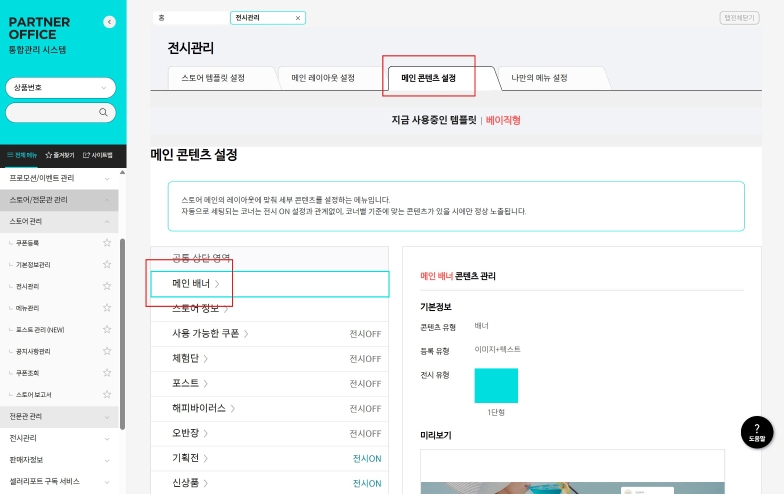Toggle 전시ON for 기획전
The image size is (784, 494).
click(366, 458)
